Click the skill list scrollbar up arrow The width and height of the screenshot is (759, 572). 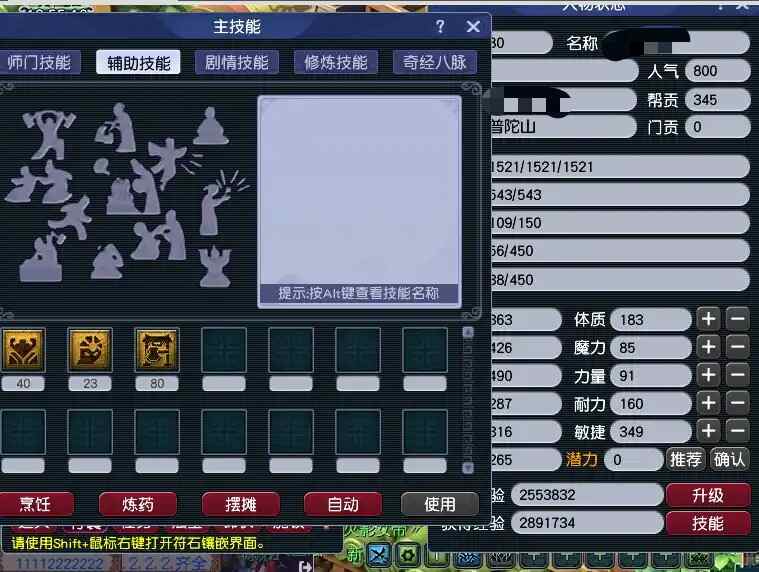[x=468, y=332]
